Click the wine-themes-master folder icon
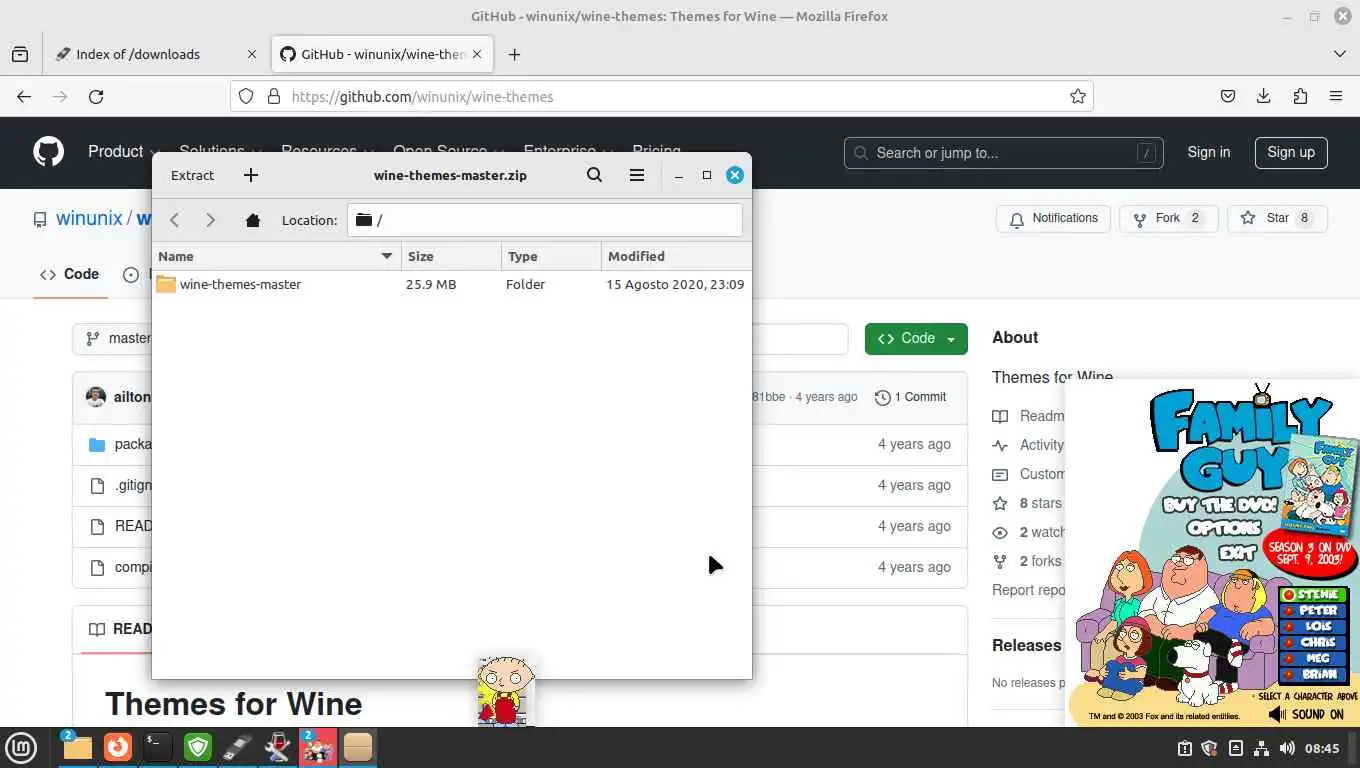 166,284
